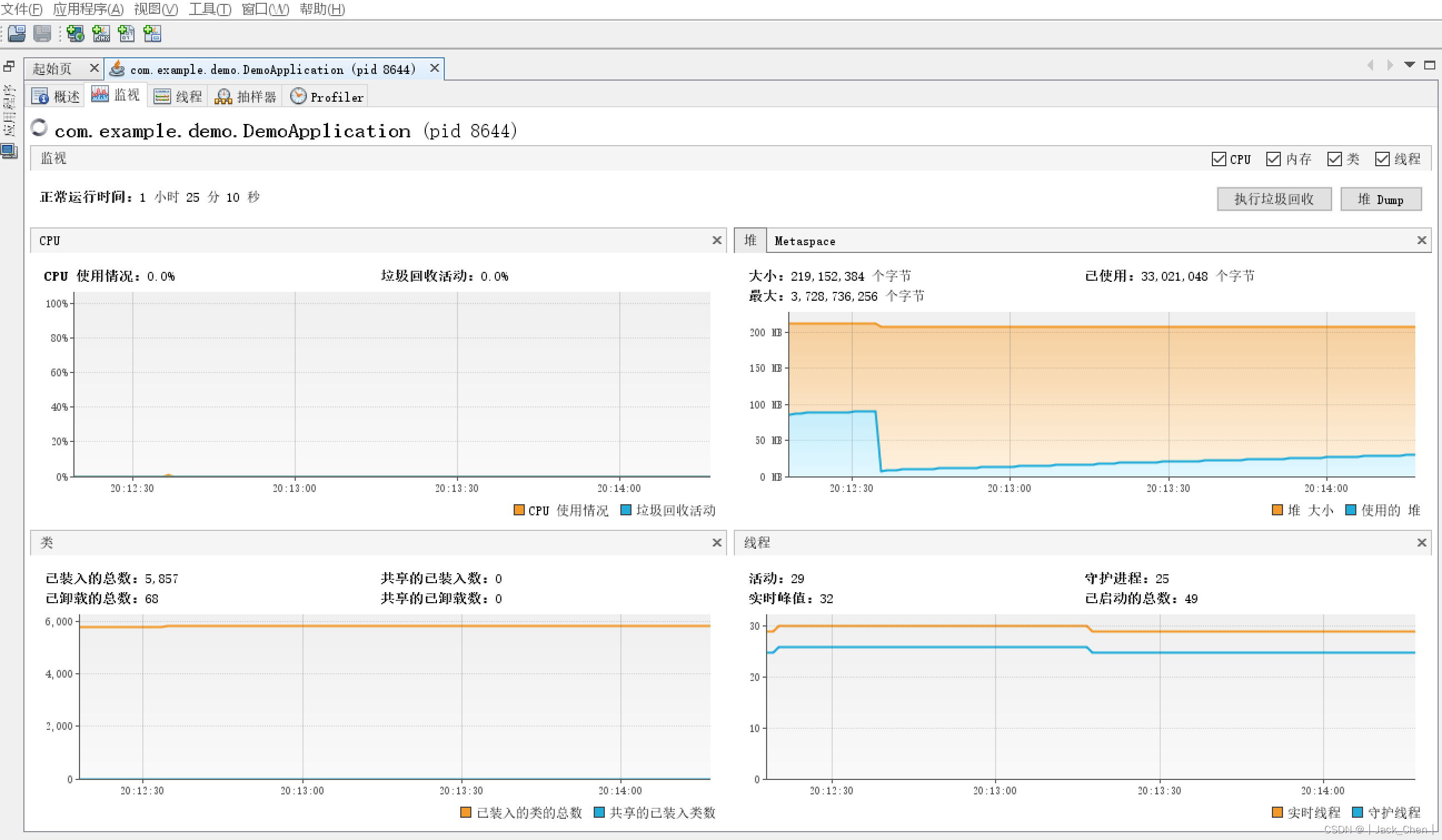Image resolution: width=1442 pixels, height=840 pixels.
Task: Click the Add JMX Connection toolbar icon
Action: pyautogui.click(x=101, y=34)
